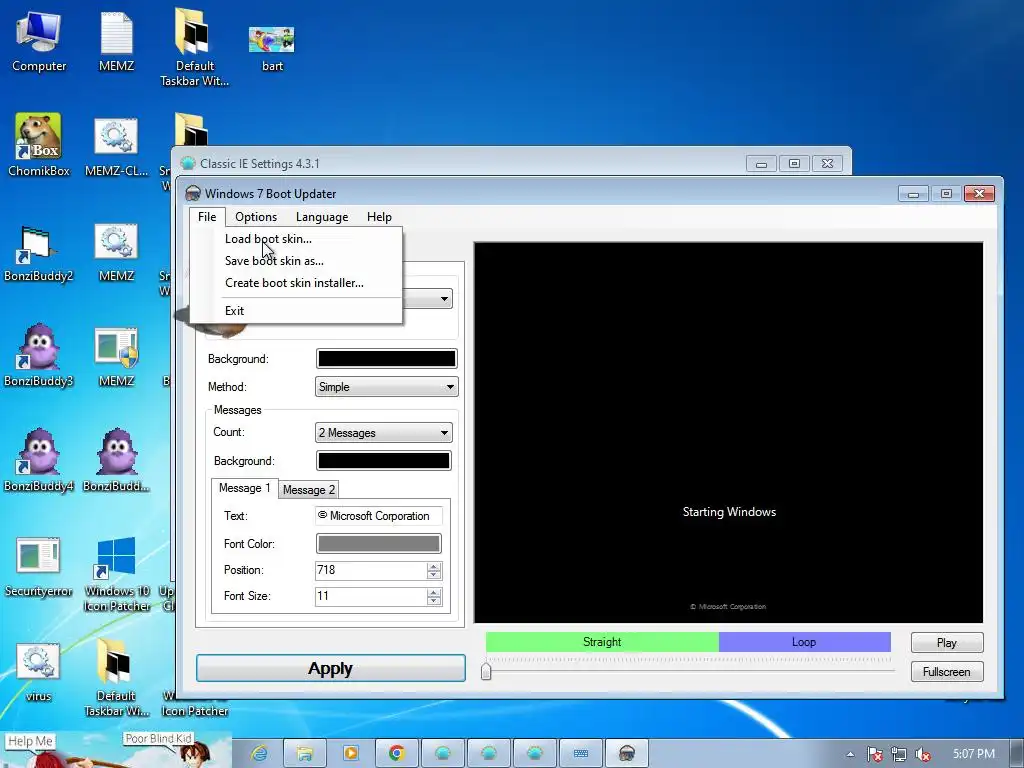Click the Play button
This screenshot has height=768, width=1024.
click(x=947, y=643)
